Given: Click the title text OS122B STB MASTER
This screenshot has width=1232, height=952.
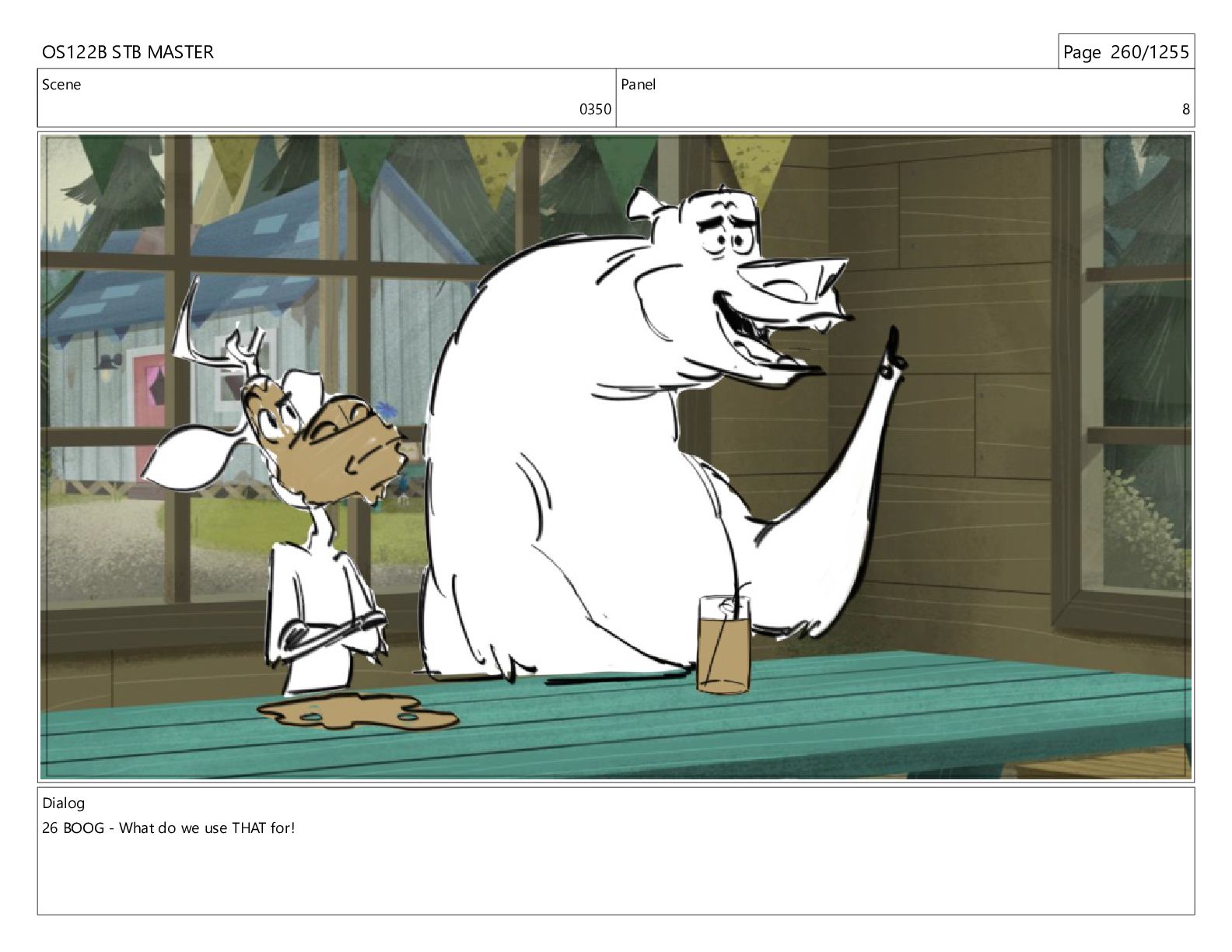Looking at the screenshot, I should click(x=128, y=52).
